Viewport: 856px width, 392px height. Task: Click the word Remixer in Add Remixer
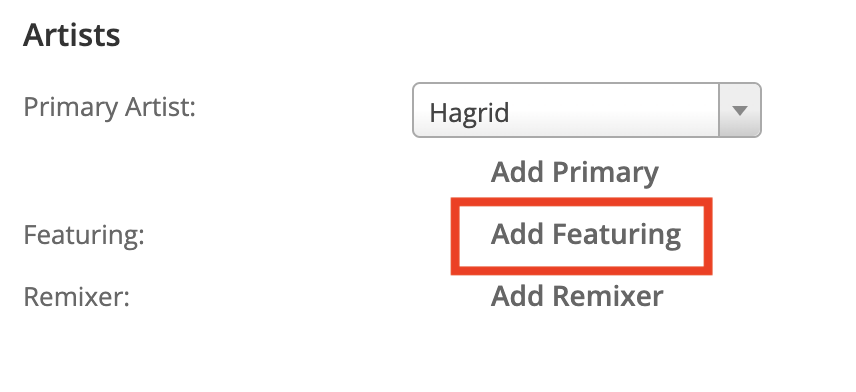tap(607, 296)
